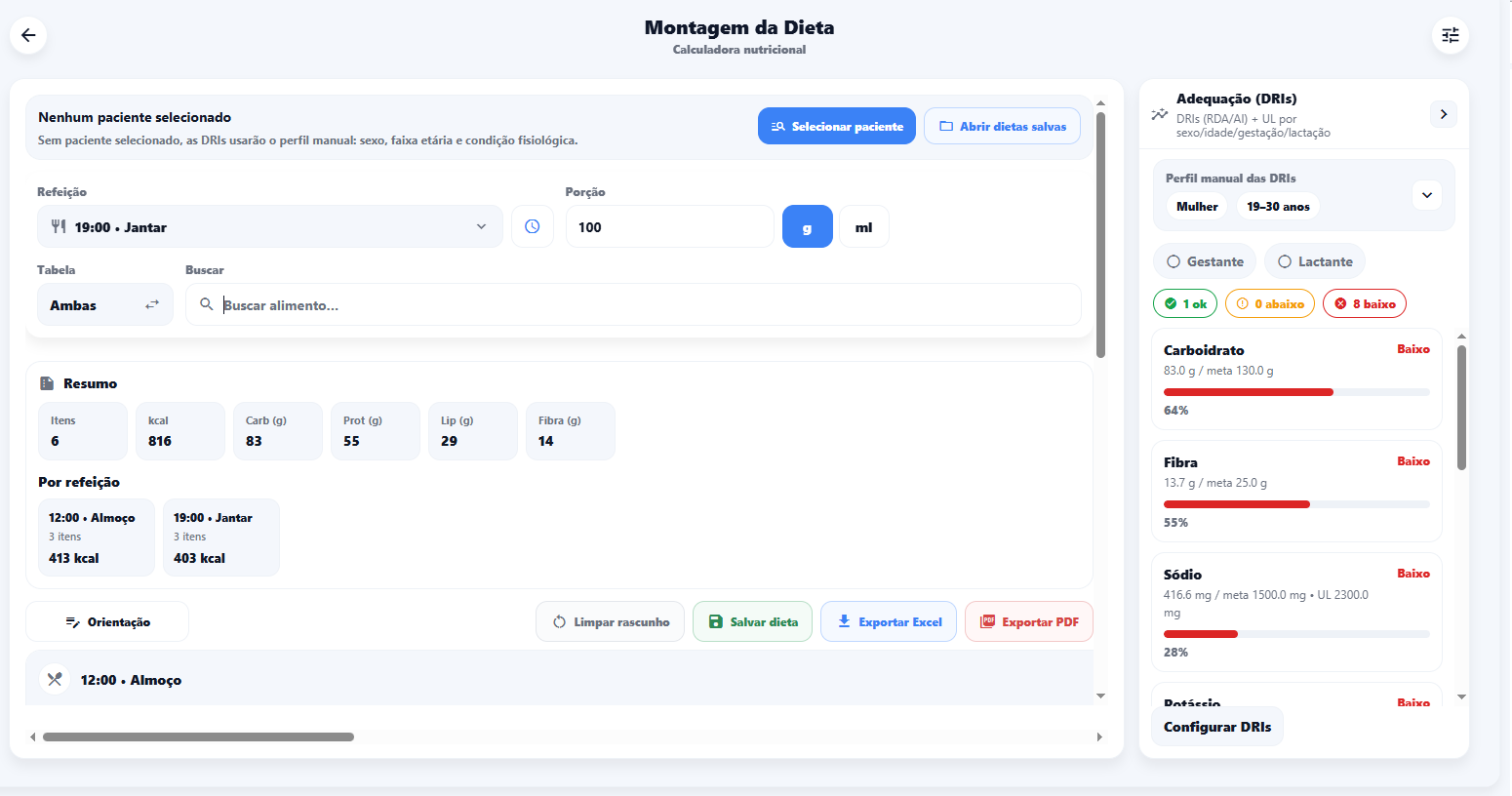
Task: Click the clock icon beside meal selector
Action: [533, 226]
